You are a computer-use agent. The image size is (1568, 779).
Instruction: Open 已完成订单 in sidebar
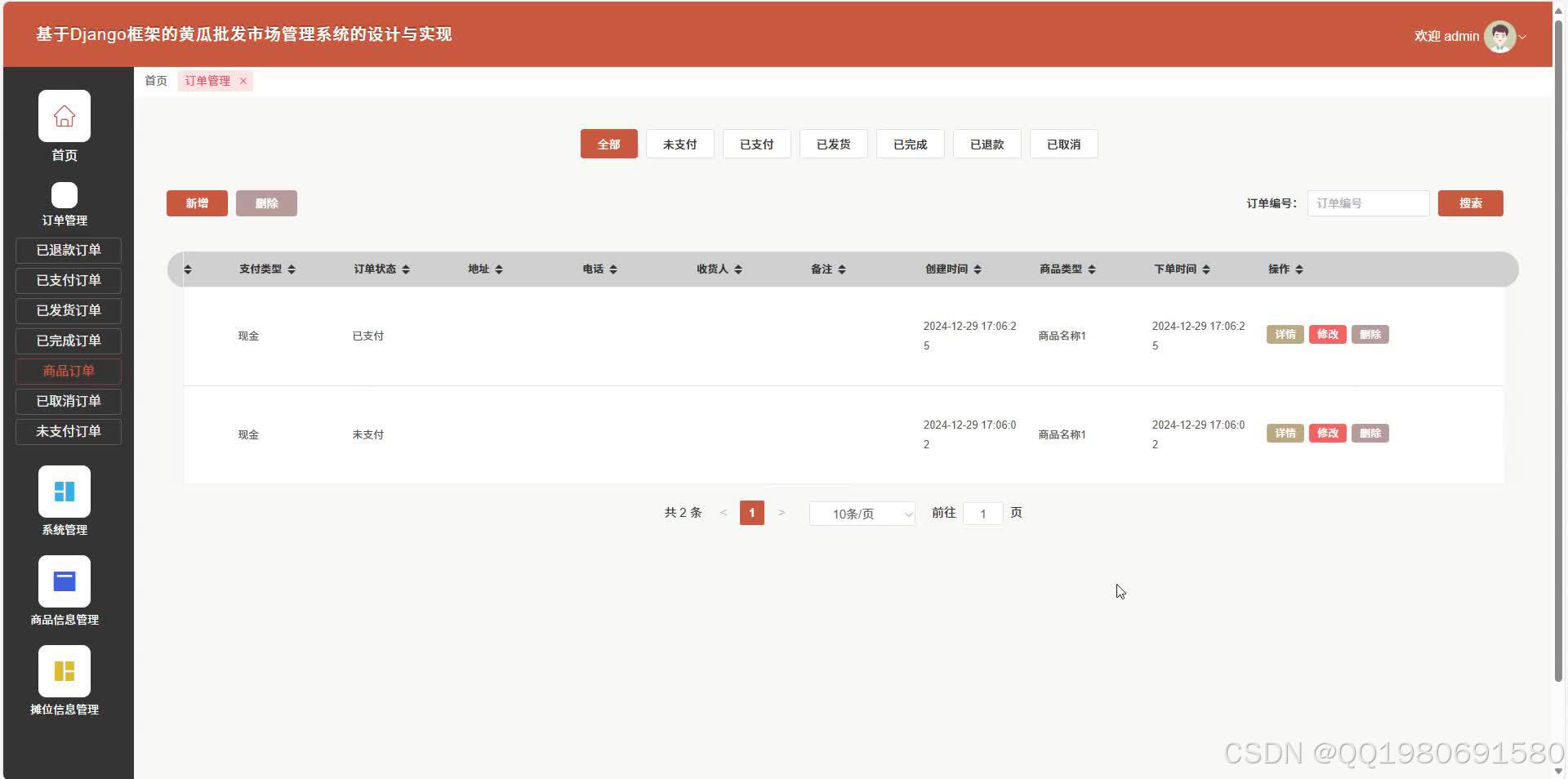[x=69, y=341]
